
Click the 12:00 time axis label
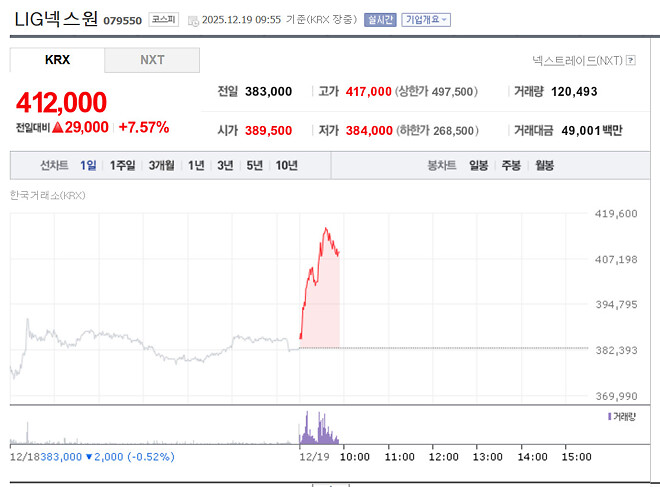(x=444, y=457)
